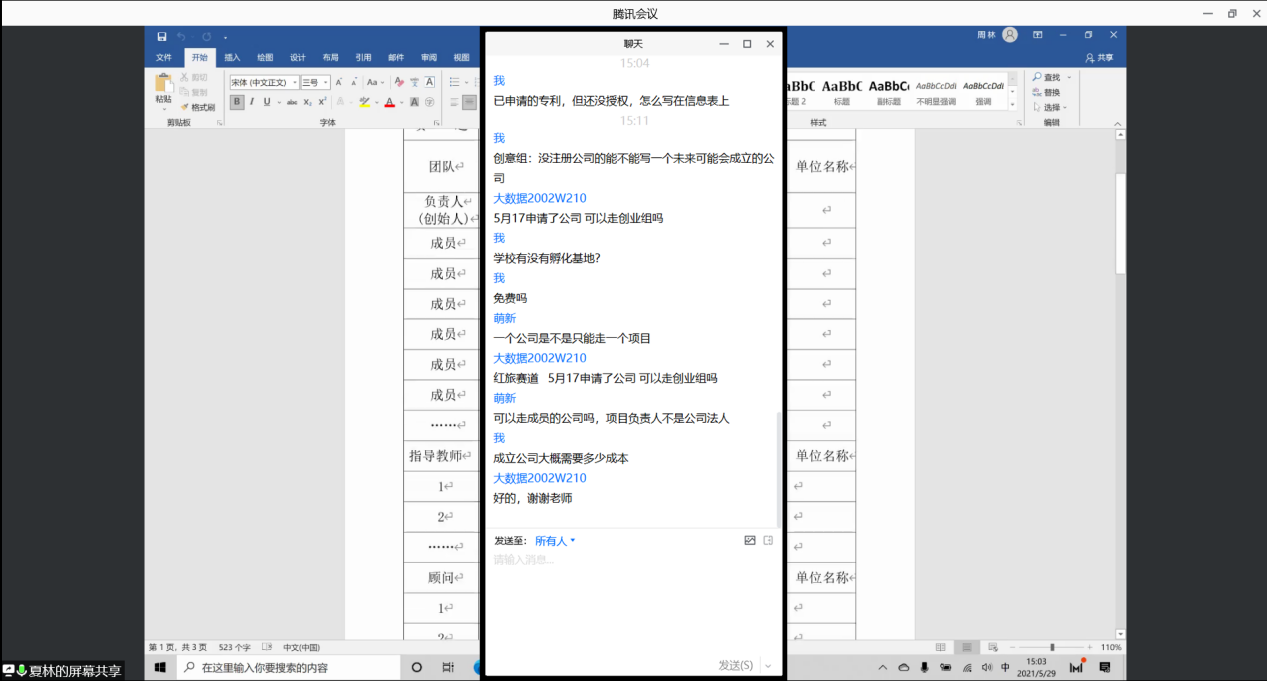Select the Replace (替换) tool
This screenshot has width=1267, height=681.
pyautogui.click(x=1046, y=92)
